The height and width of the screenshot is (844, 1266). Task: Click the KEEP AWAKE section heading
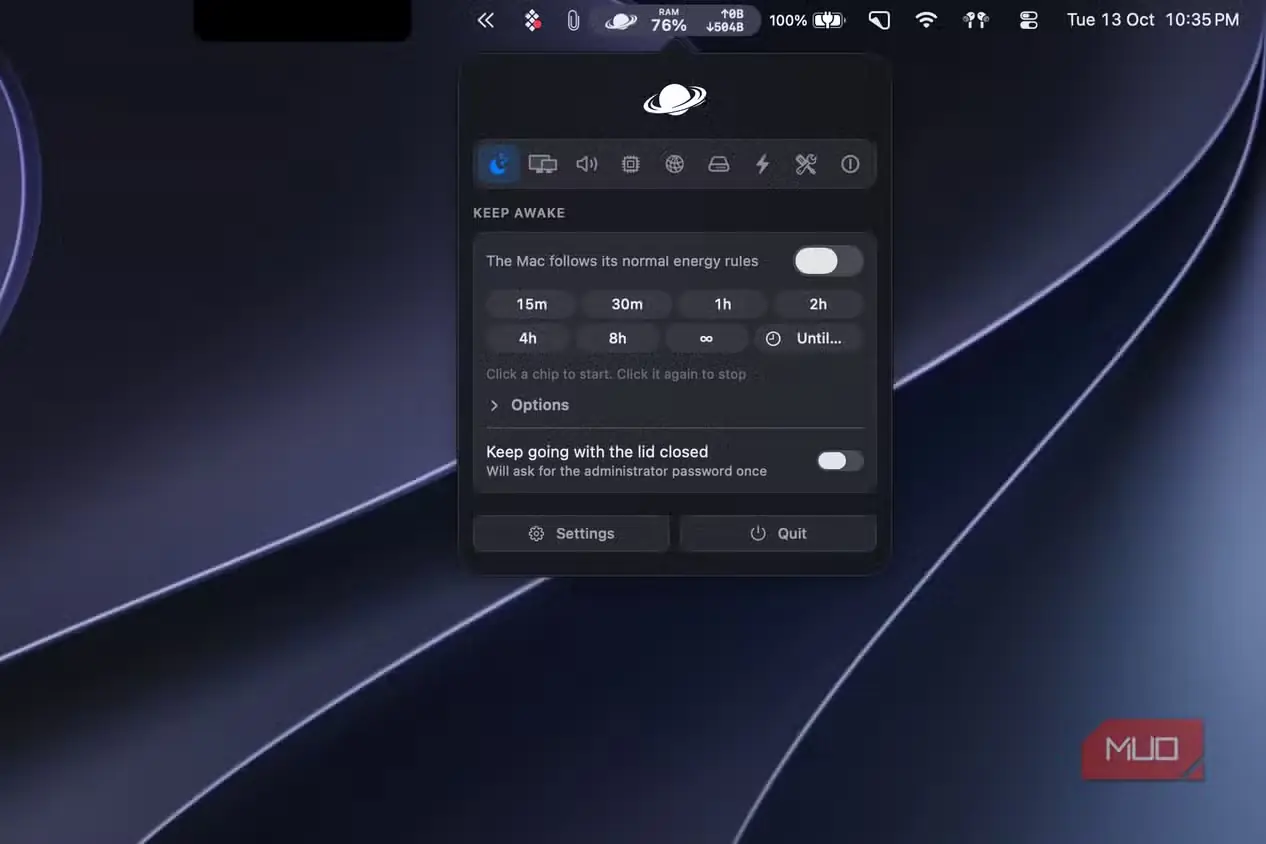tap(519, 213)
